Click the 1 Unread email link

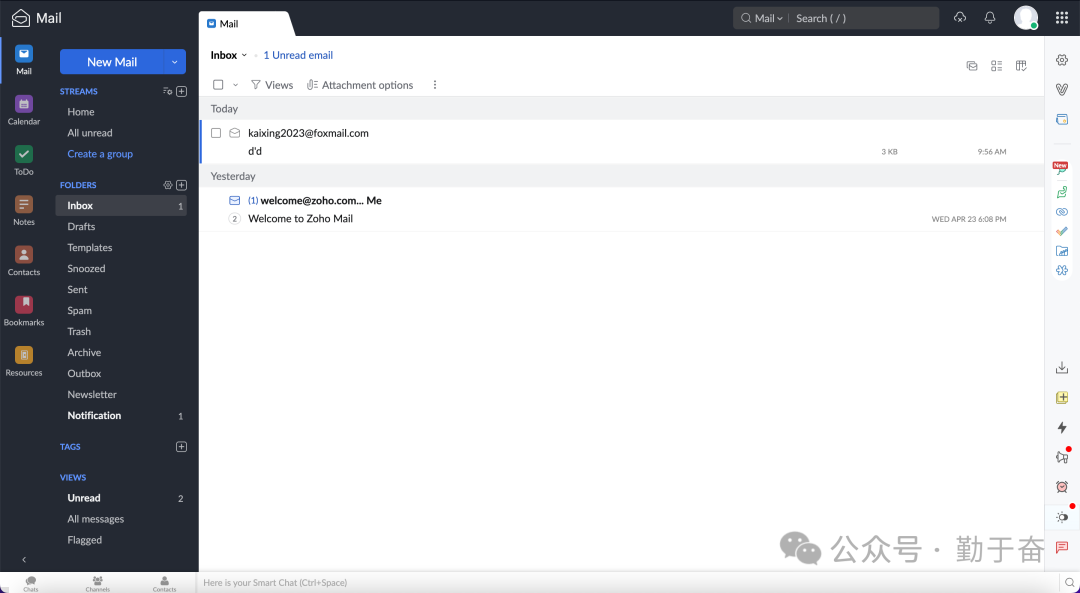pyautogui.click(x=298, y=55)
